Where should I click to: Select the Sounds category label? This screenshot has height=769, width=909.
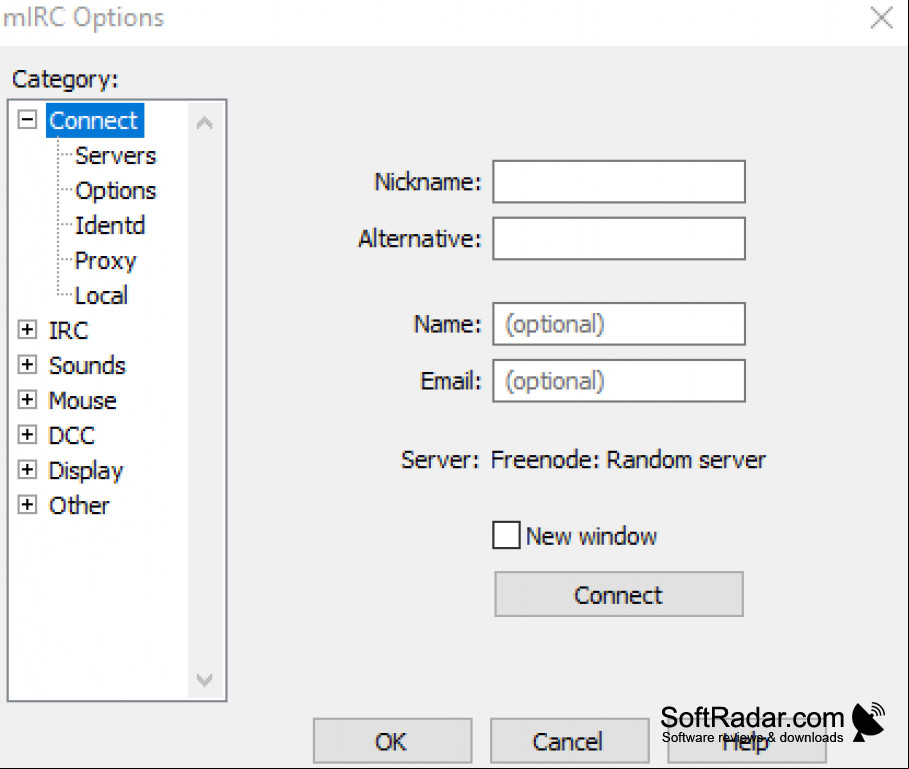(x=87, y=366)
